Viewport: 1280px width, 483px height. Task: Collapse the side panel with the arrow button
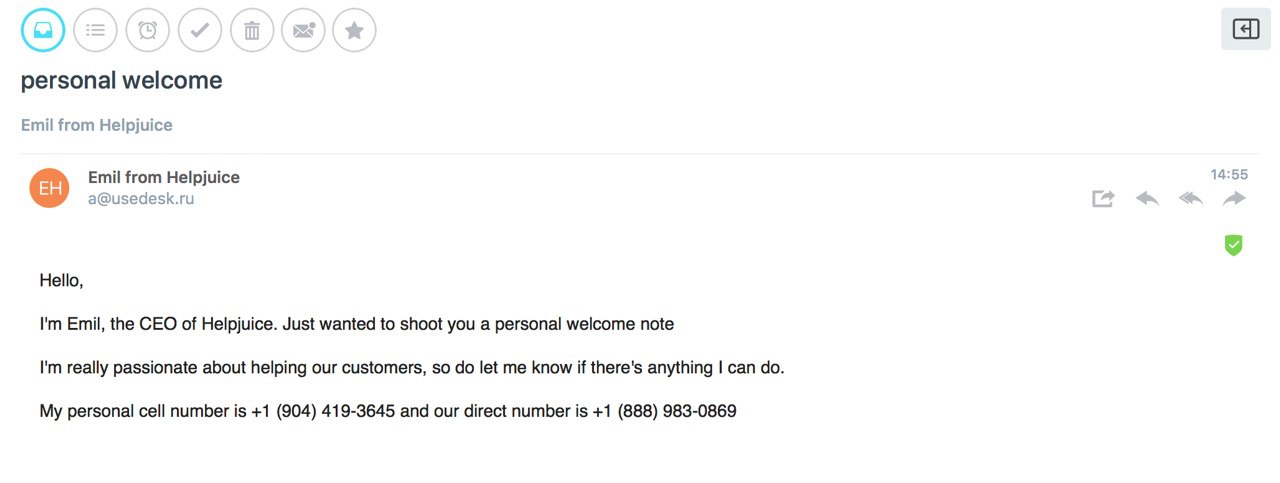(x=1246, y=29)
